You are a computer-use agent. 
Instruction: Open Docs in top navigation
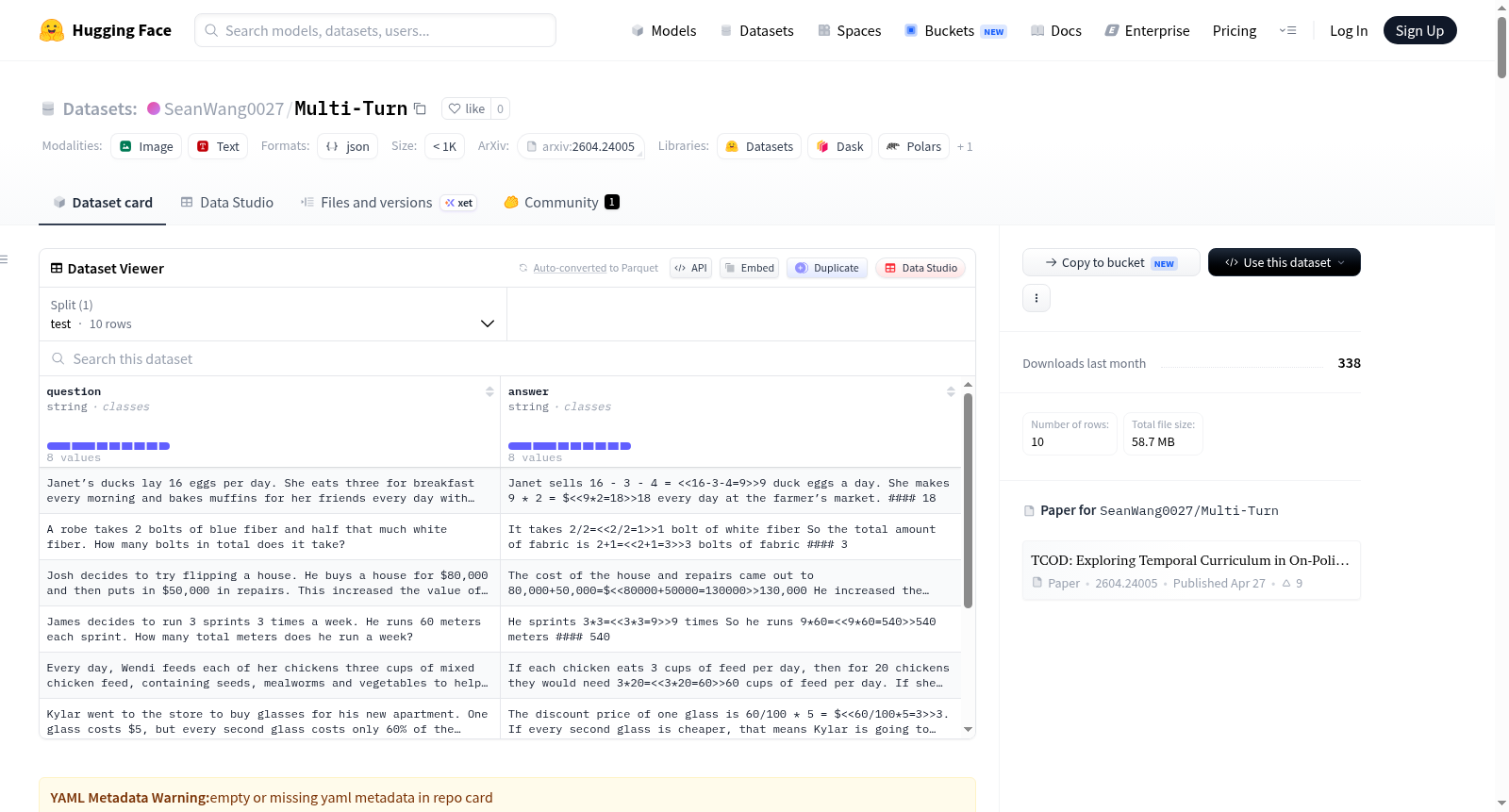tap(1056, 30)
